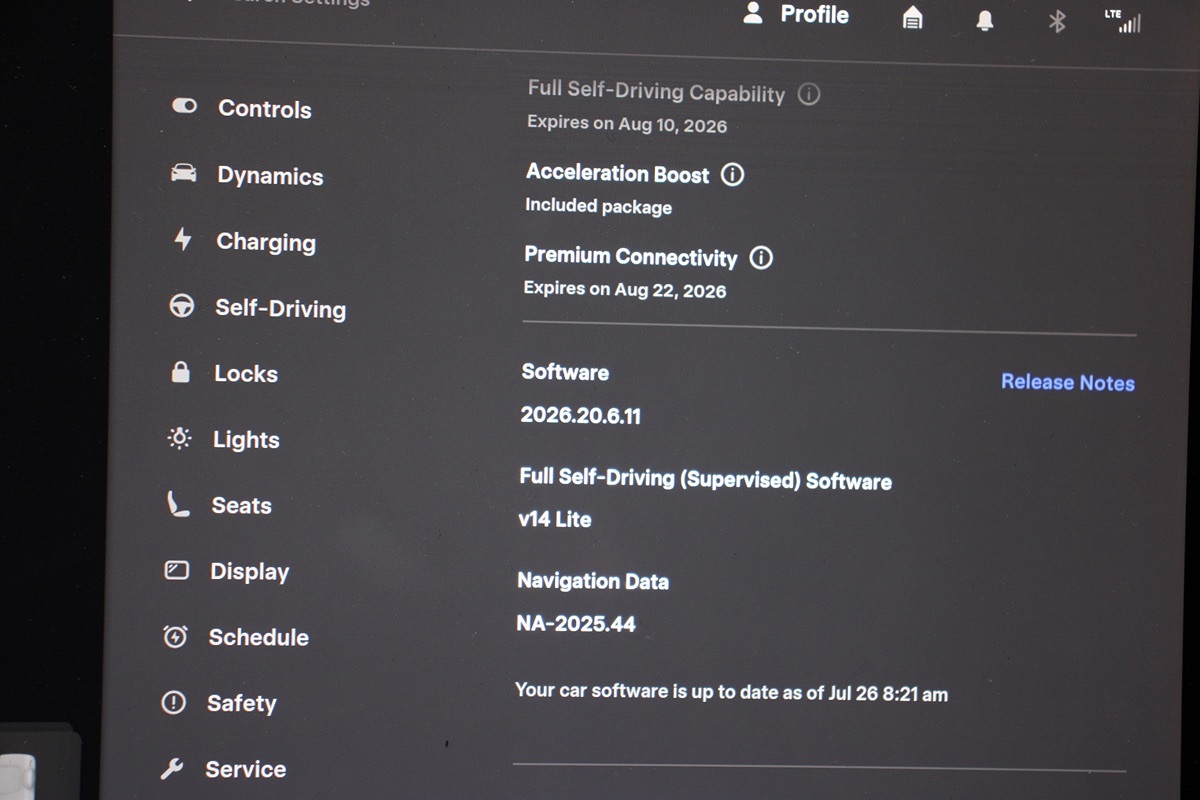1200x800 pixels.
Task: Go to Display settings
Action: (x=226, y=571)
